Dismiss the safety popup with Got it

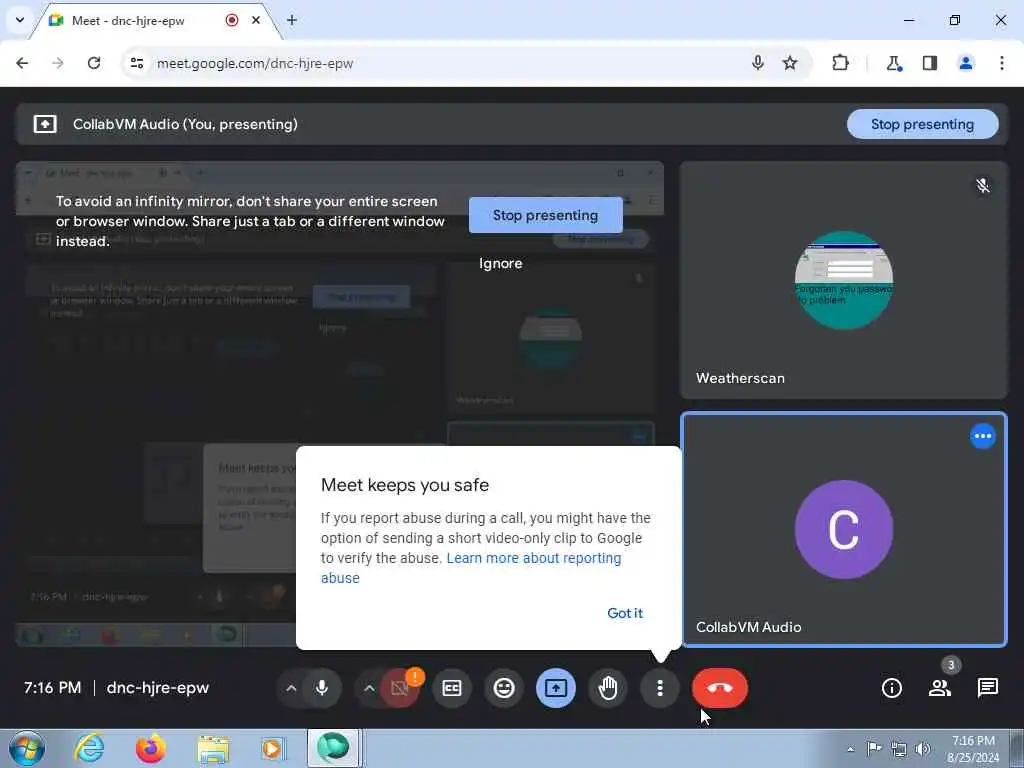[625, 613]
